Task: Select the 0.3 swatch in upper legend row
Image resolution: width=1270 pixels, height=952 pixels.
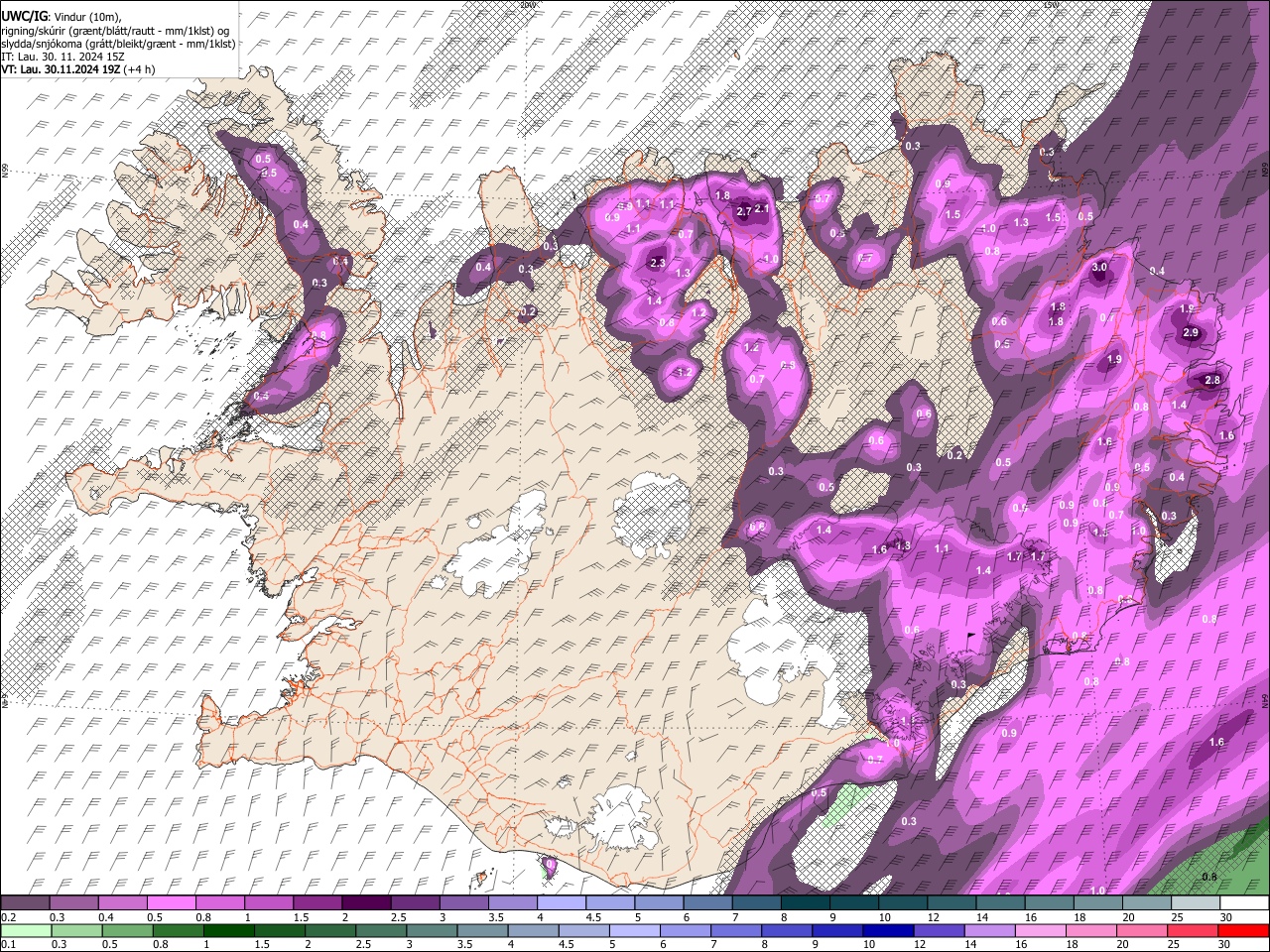Action: [73, 902]
